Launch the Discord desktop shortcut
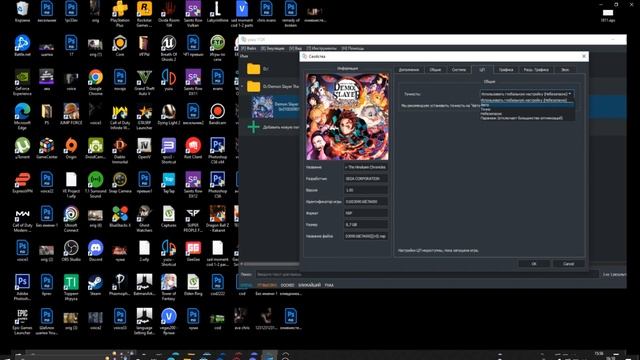Viewport: 640px width, 360px height. coord(96,251)
